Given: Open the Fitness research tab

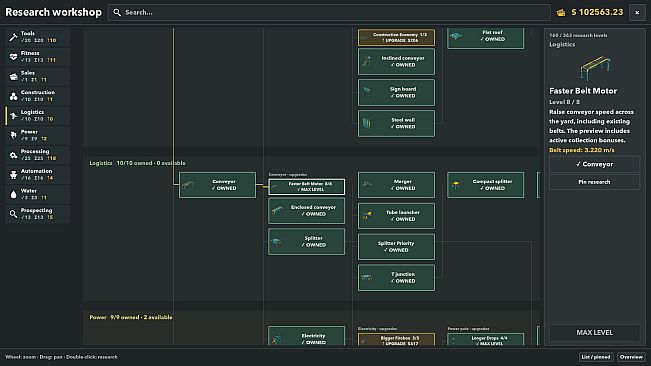Looking at the screenshot, I should pos(38,57).
